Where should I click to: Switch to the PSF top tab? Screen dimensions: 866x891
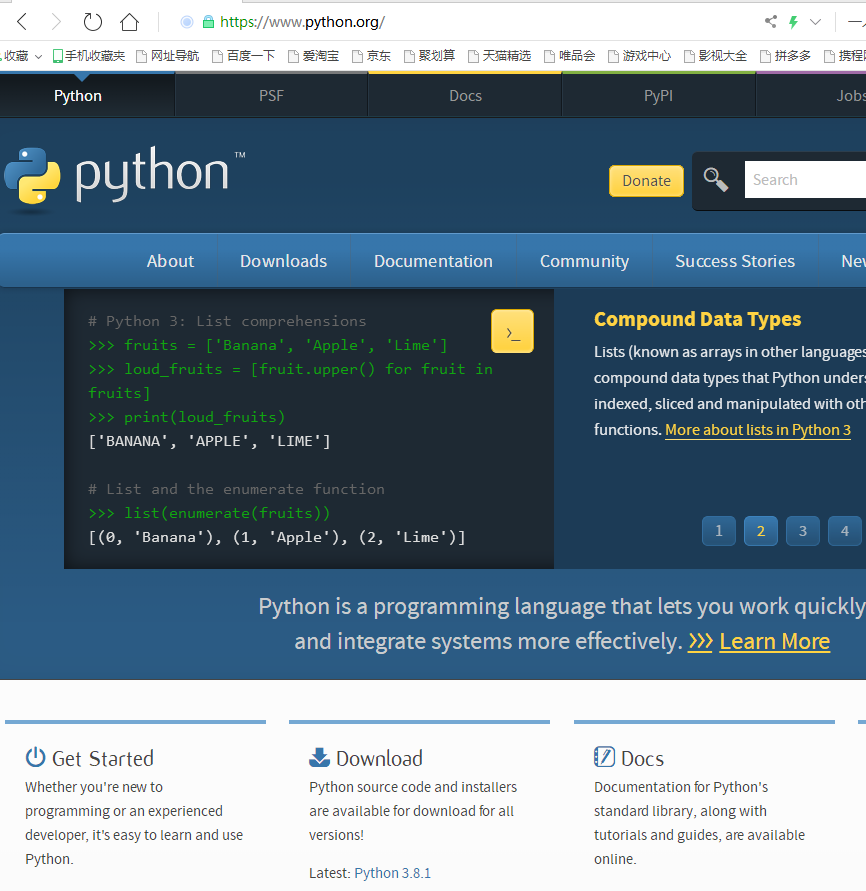coord(272,95)
